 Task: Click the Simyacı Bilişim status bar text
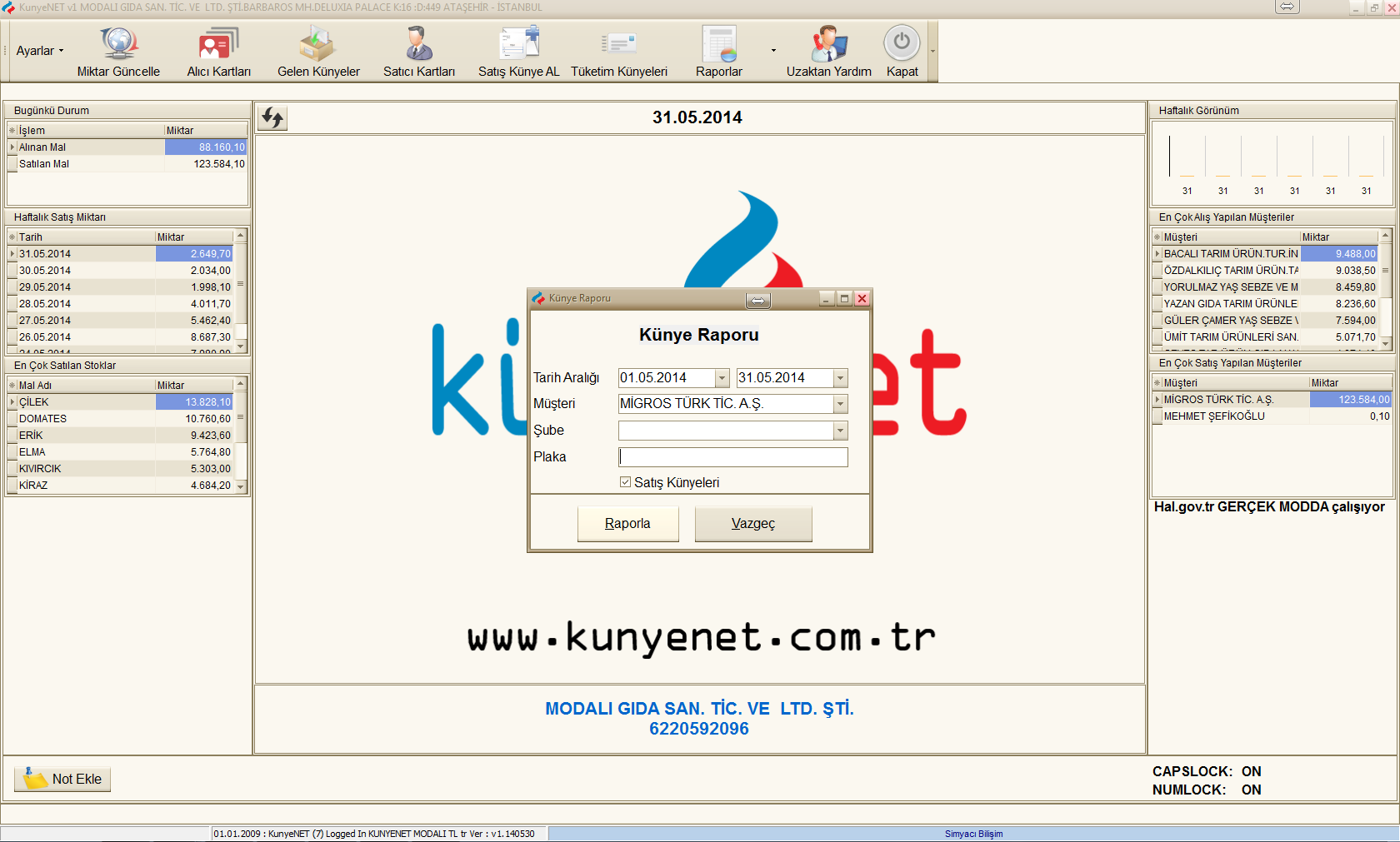[973, 834]
